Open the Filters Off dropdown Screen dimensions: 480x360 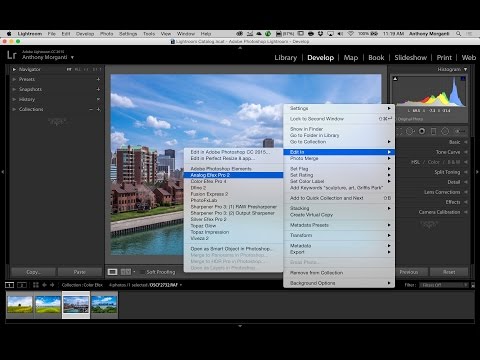click(x=443, y=285)
